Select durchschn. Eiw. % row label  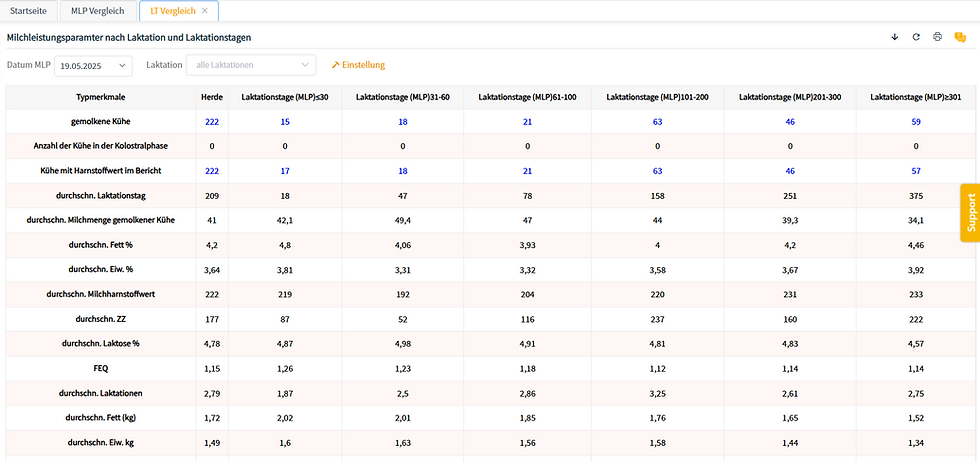tap(101, 269)
